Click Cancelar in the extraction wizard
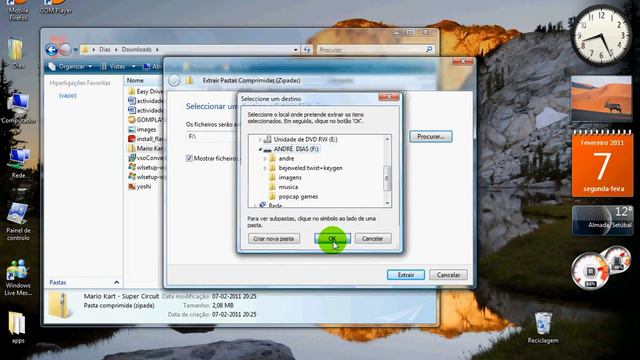640x360 pixels. [x=448, y=275]
